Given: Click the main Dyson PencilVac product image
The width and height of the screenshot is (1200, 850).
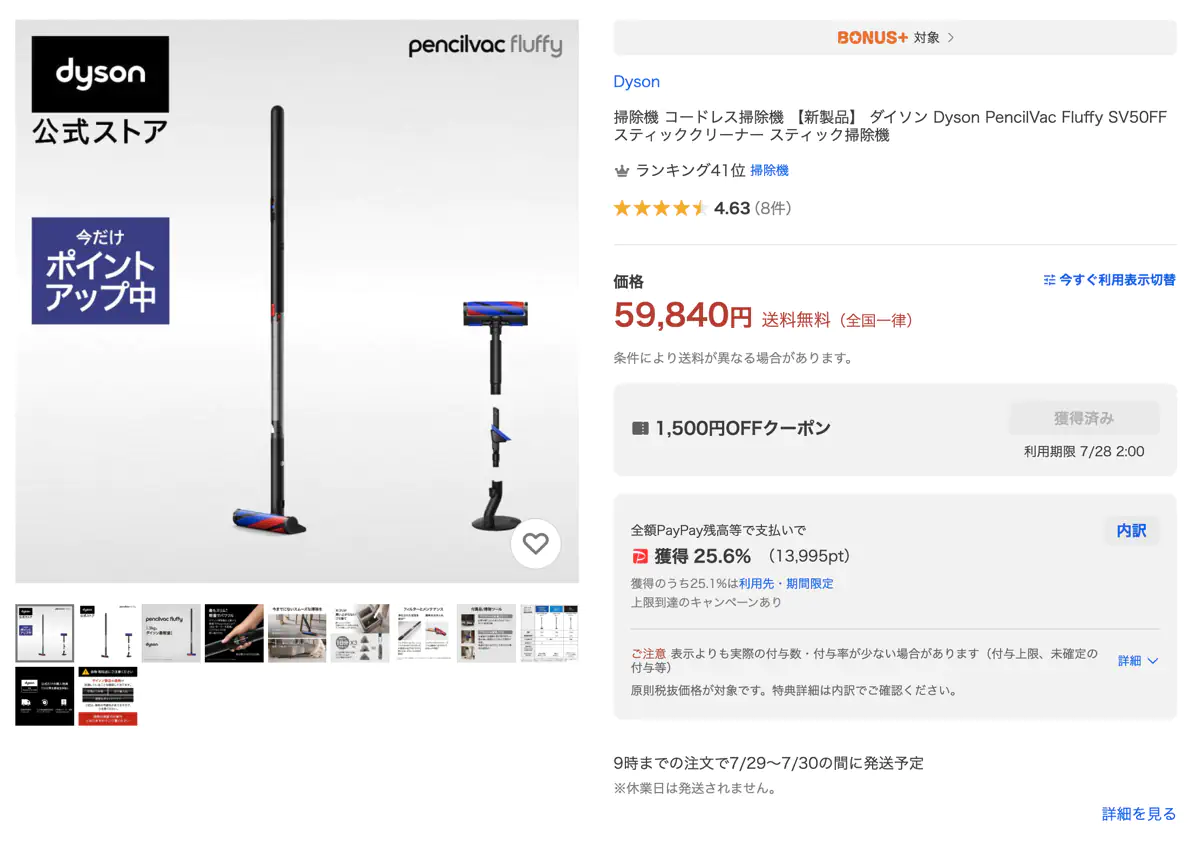Looking at the screenshot, I should pos(297,301).
